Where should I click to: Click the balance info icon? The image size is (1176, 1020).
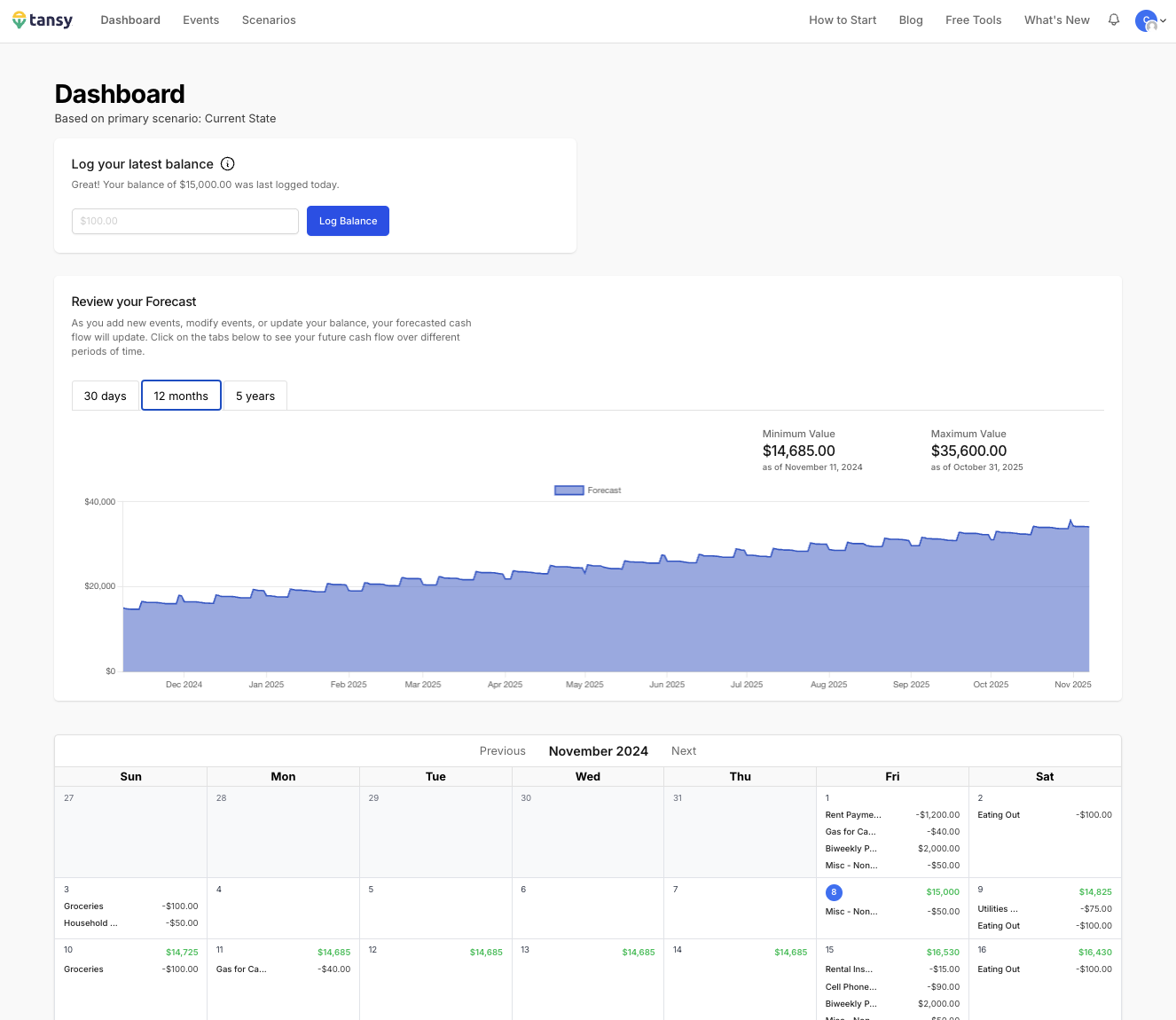[228, 164]
